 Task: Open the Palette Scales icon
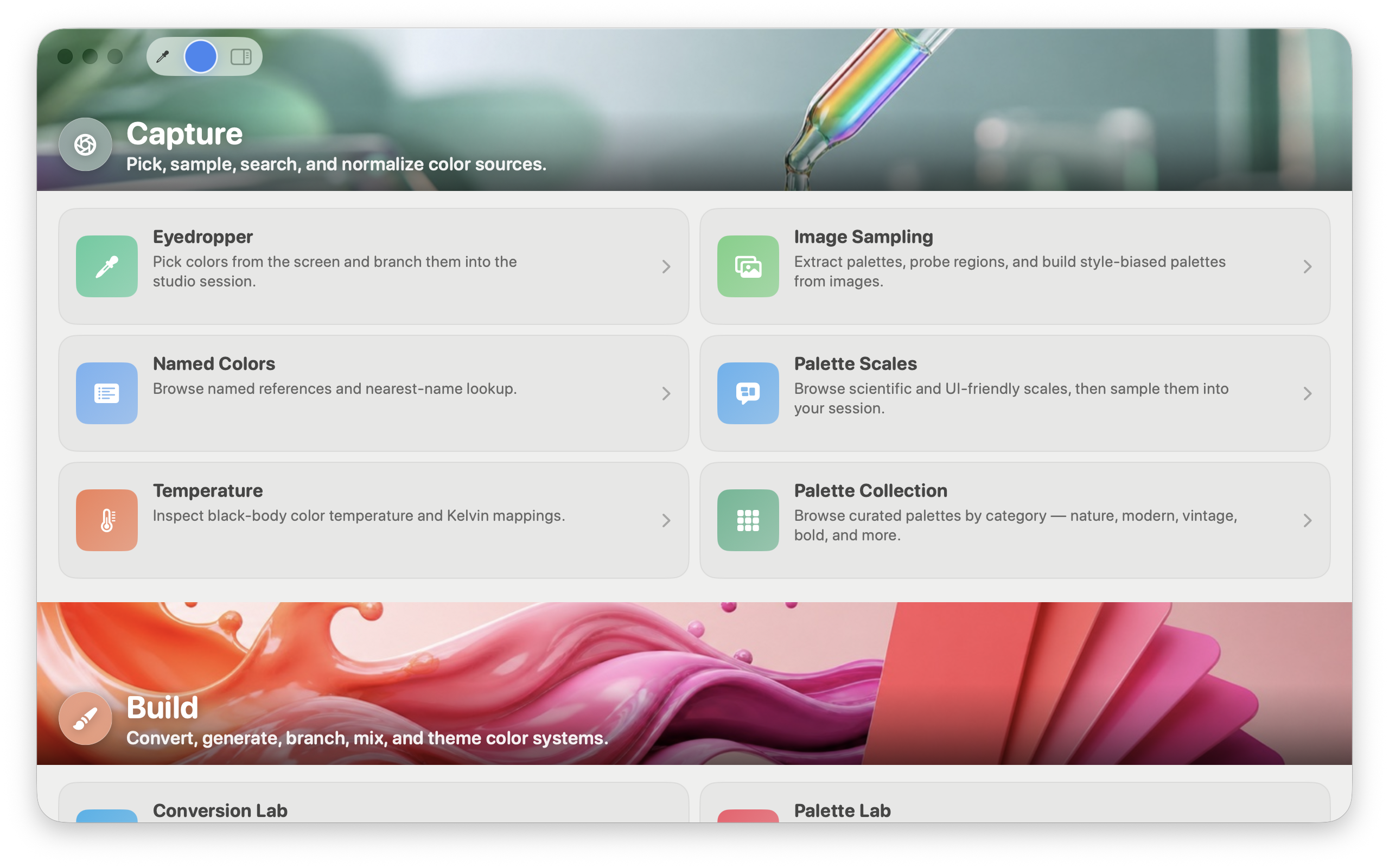pos(748,393)
